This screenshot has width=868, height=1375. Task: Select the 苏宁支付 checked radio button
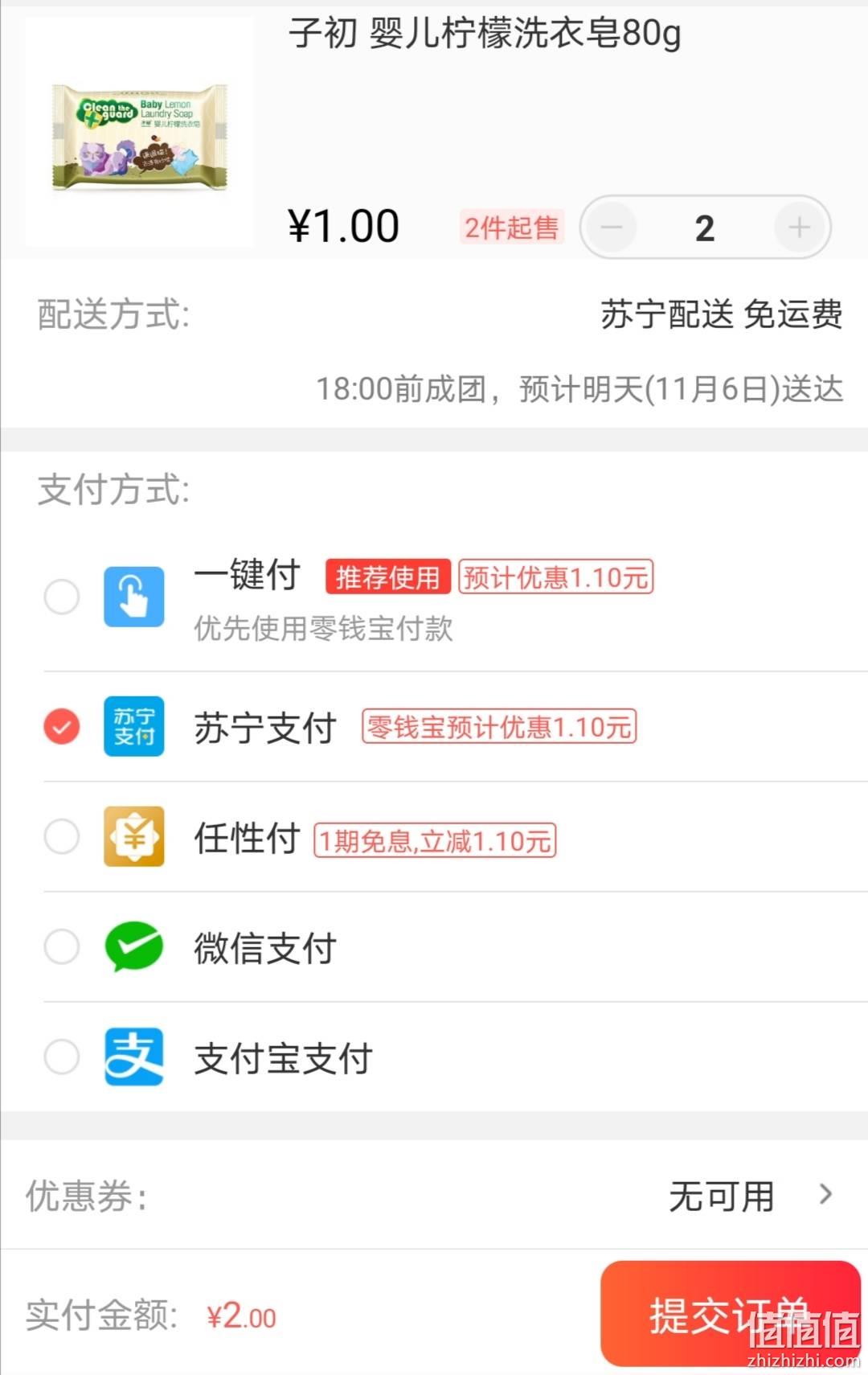62,727
